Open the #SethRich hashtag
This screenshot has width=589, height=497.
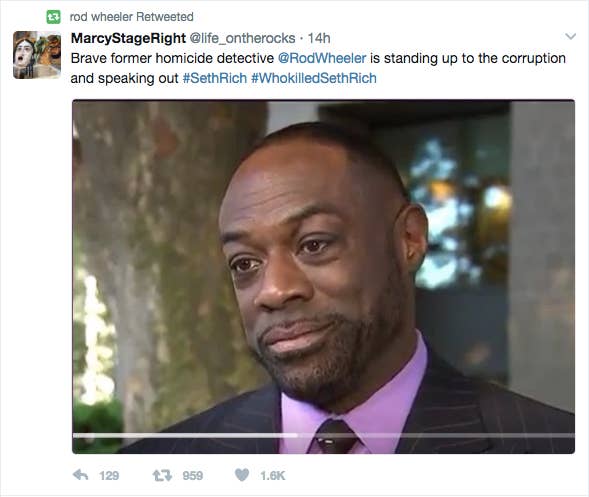pyautogui.click(x=215, y=78)
